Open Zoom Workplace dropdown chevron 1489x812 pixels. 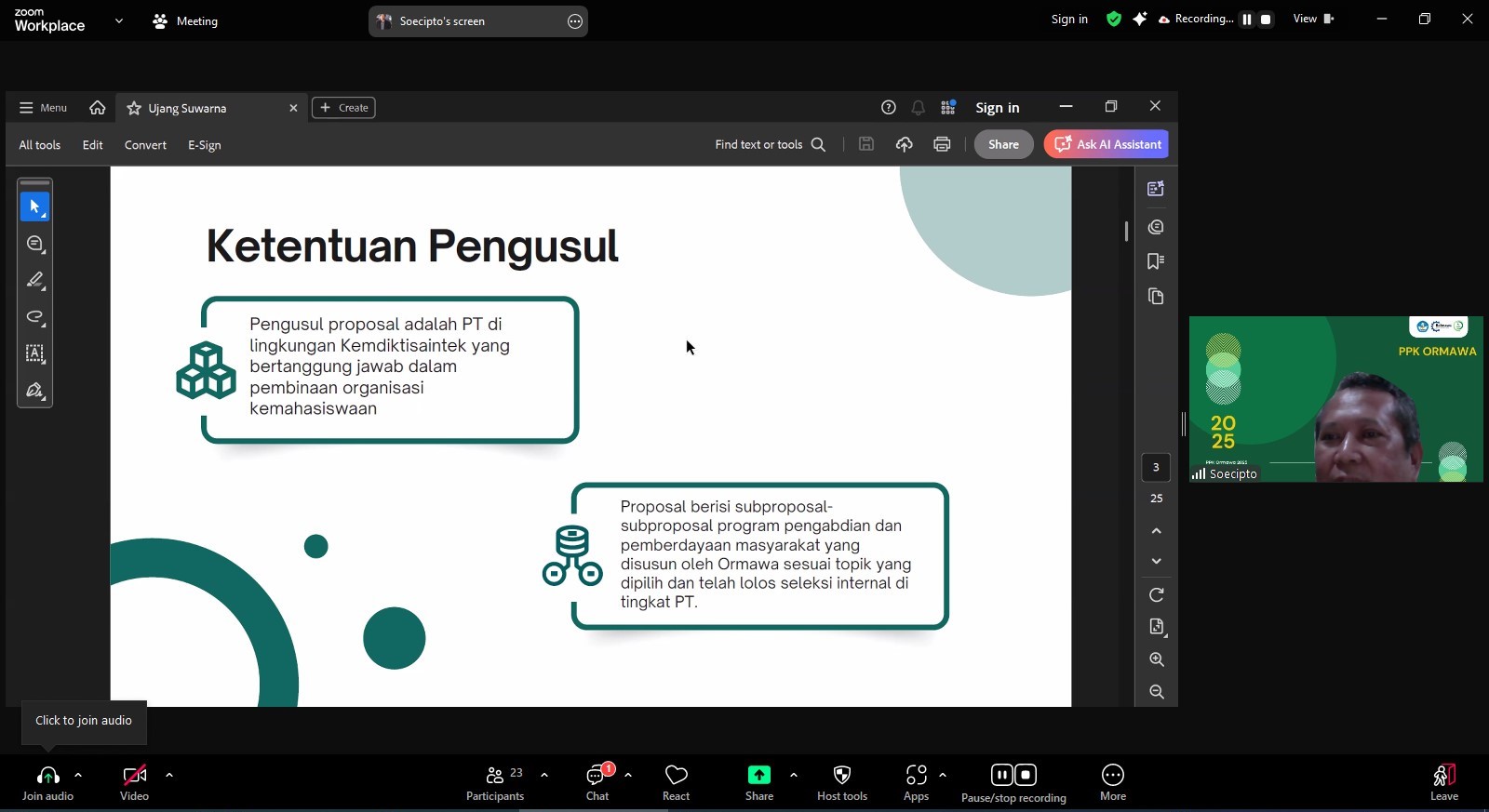tap(118, 20)
